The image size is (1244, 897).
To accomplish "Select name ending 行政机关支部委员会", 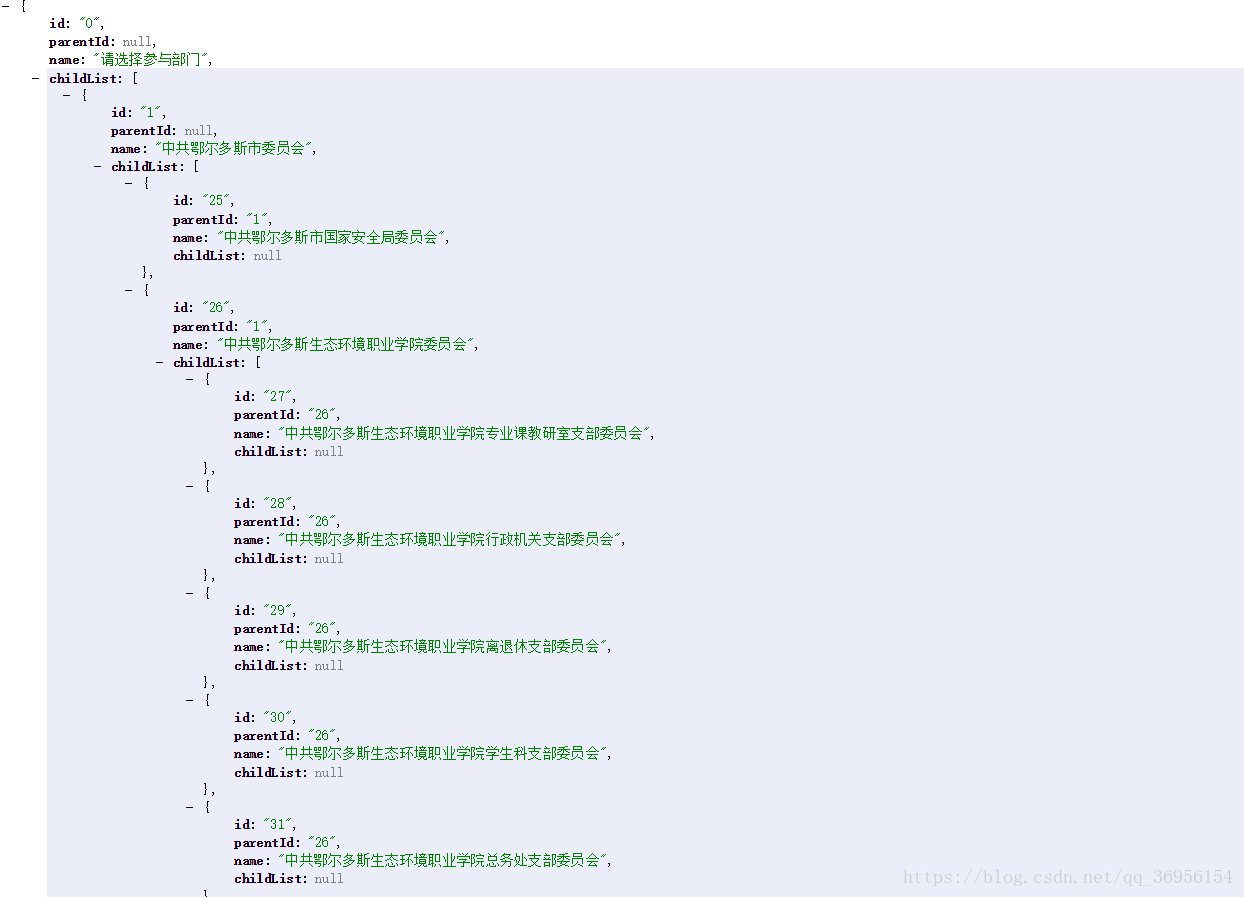I will click(x=451, y=540).
